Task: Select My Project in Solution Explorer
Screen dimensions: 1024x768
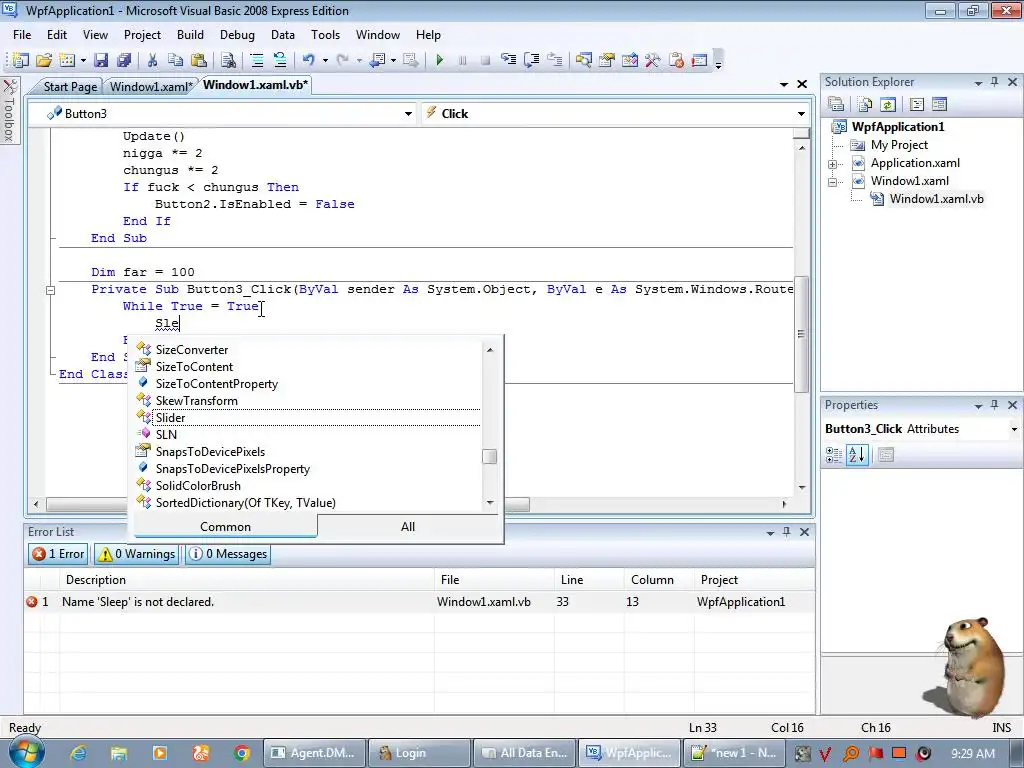Action: [899, 145]
